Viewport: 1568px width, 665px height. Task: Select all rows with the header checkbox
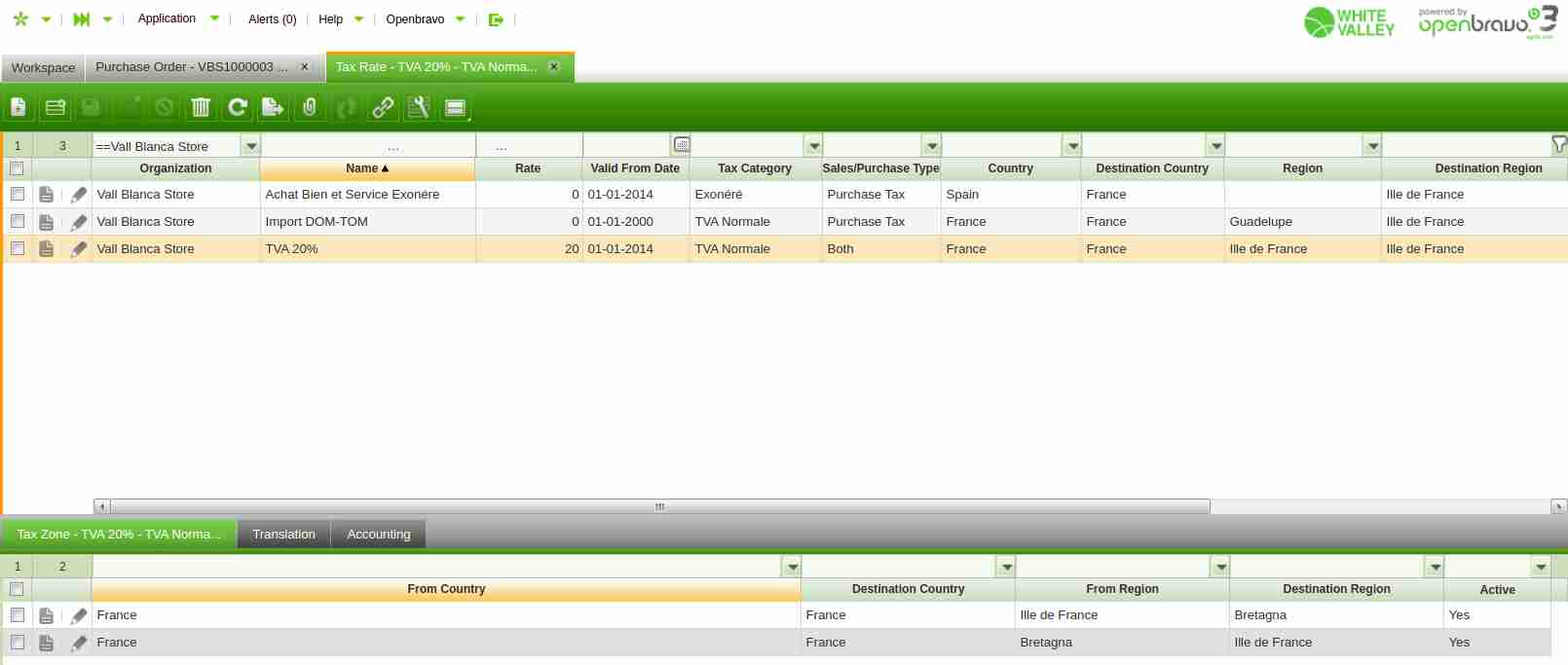tap(17, 168)
